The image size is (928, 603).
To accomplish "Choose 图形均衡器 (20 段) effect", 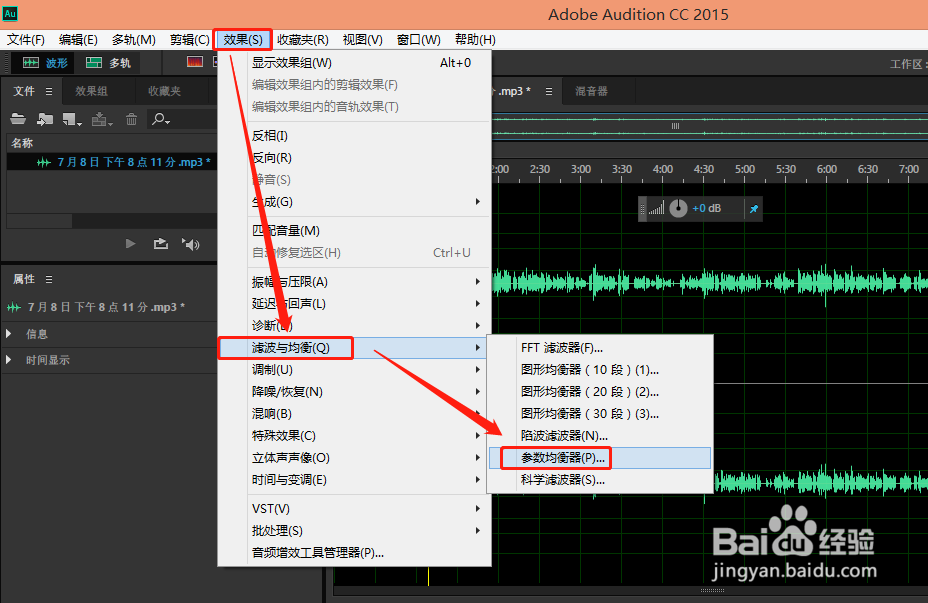I will click(600, 392).
